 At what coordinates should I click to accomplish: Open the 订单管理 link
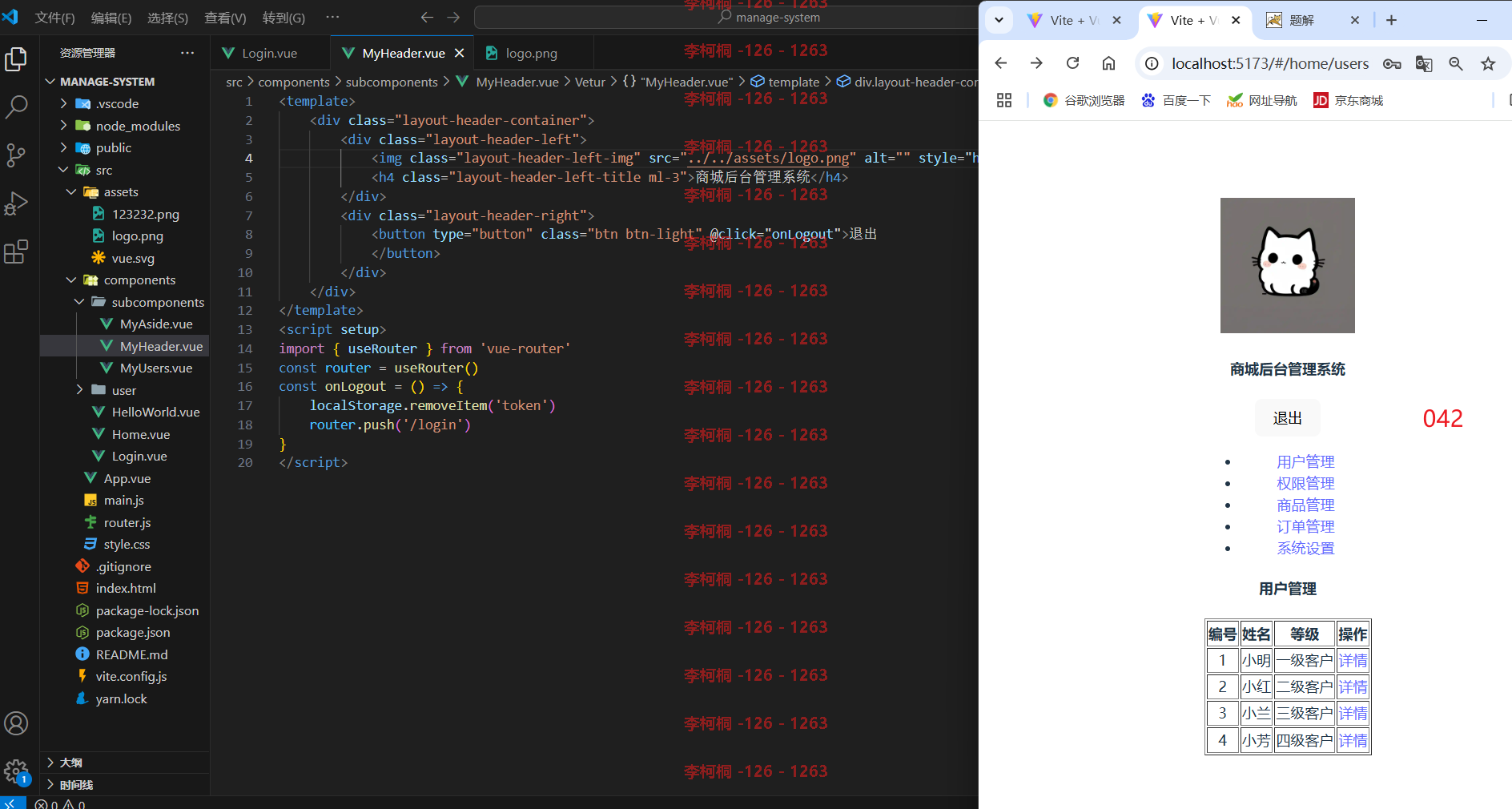(1305, 527)
